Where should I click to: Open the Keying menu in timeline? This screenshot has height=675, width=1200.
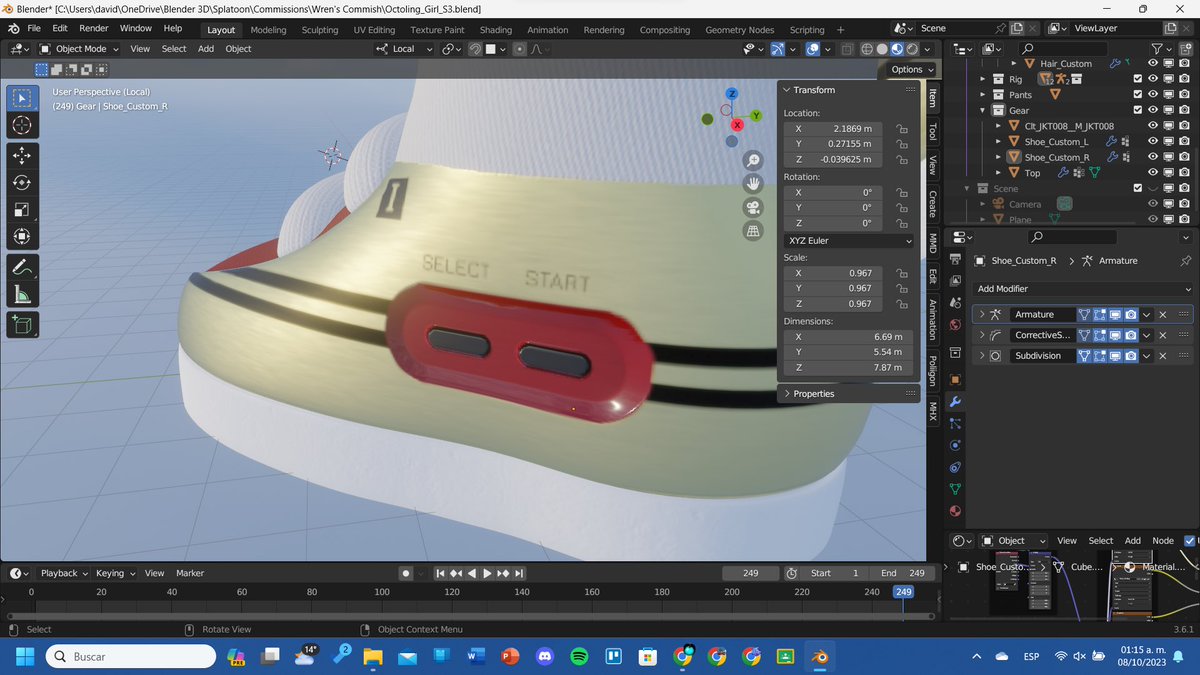[114, 573]
